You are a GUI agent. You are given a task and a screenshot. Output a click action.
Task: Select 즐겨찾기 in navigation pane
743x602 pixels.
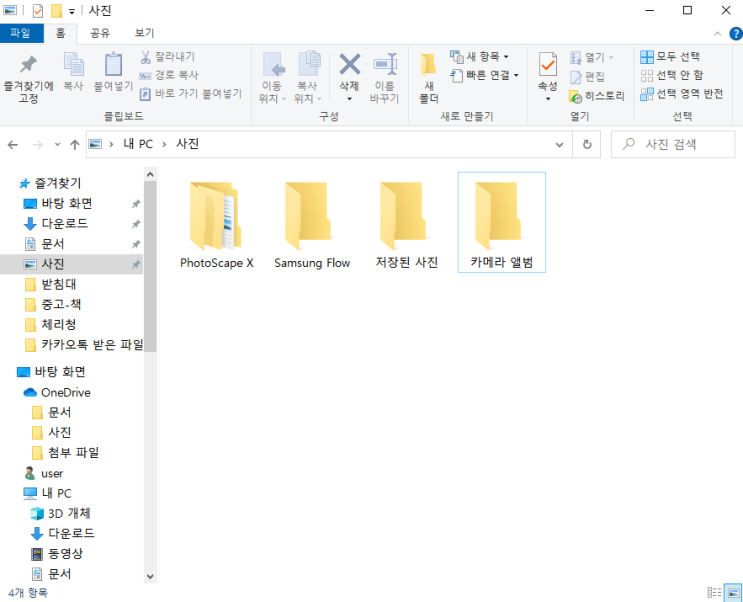50,183
